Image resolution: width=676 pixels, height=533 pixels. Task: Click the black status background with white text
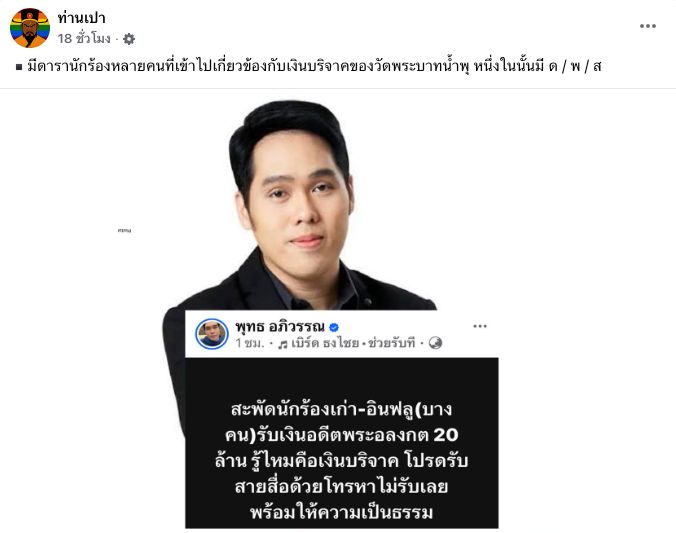point(342,443)
